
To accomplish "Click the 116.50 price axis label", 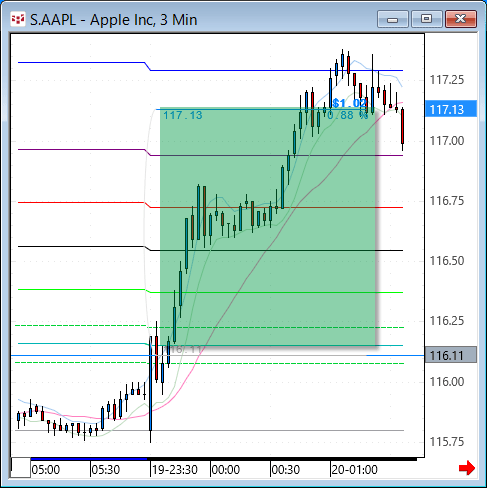I will click(x=447, y=261).
